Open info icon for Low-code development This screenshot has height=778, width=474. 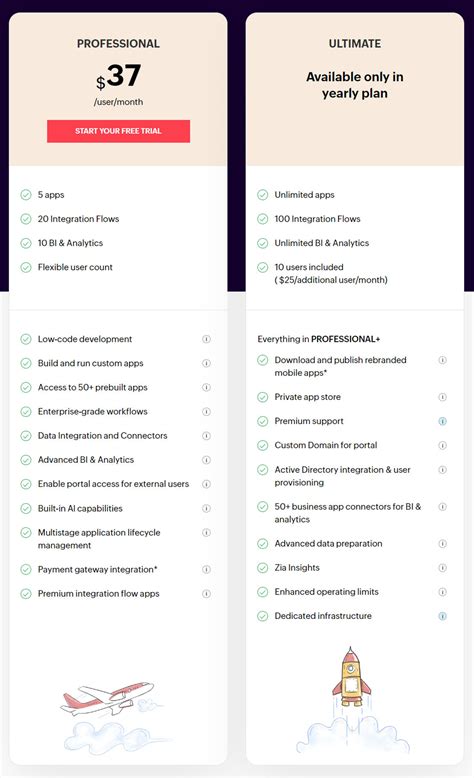(x=206, y=339)
